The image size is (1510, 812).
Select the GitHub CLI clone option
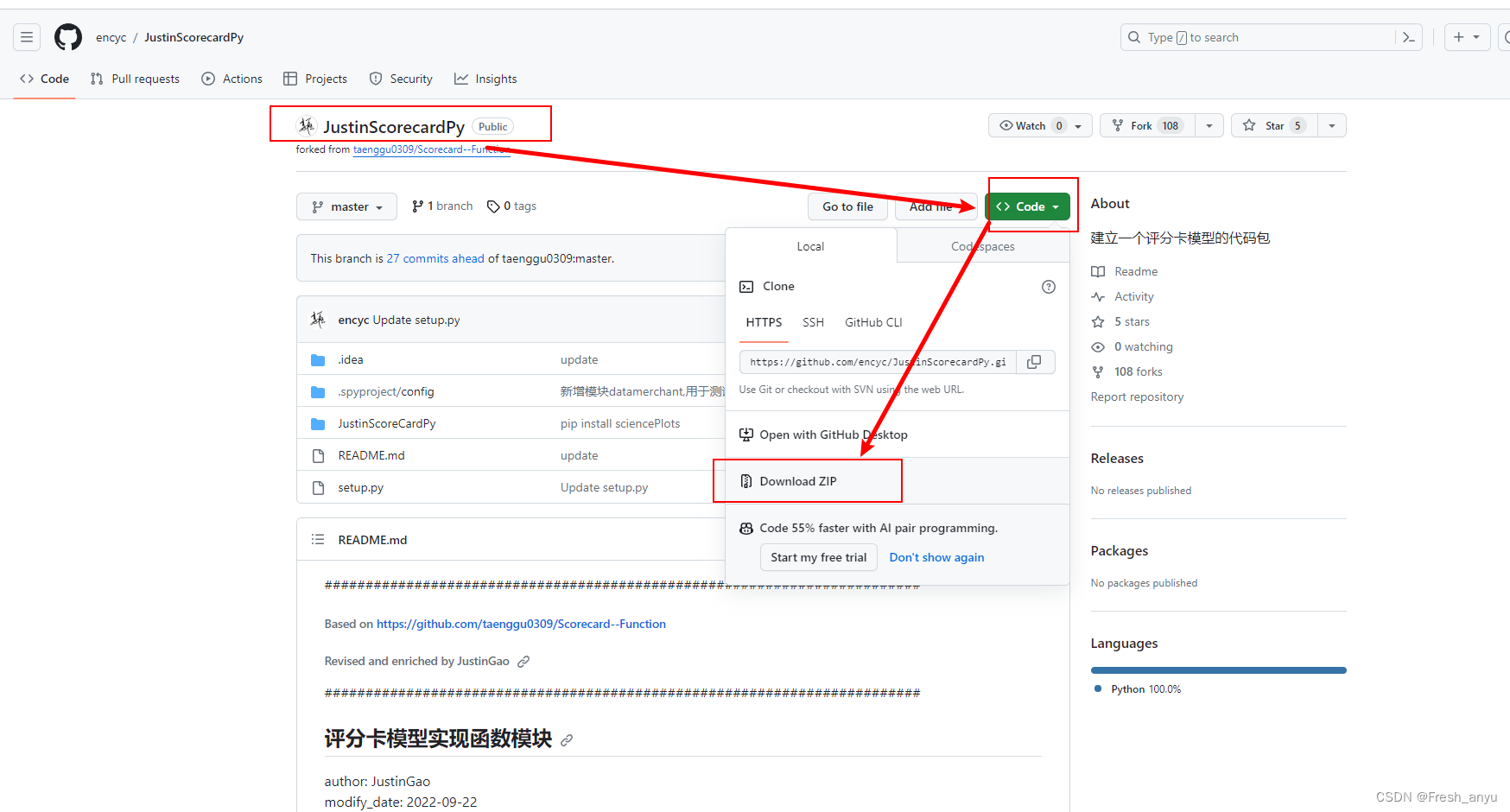[873, 322]
